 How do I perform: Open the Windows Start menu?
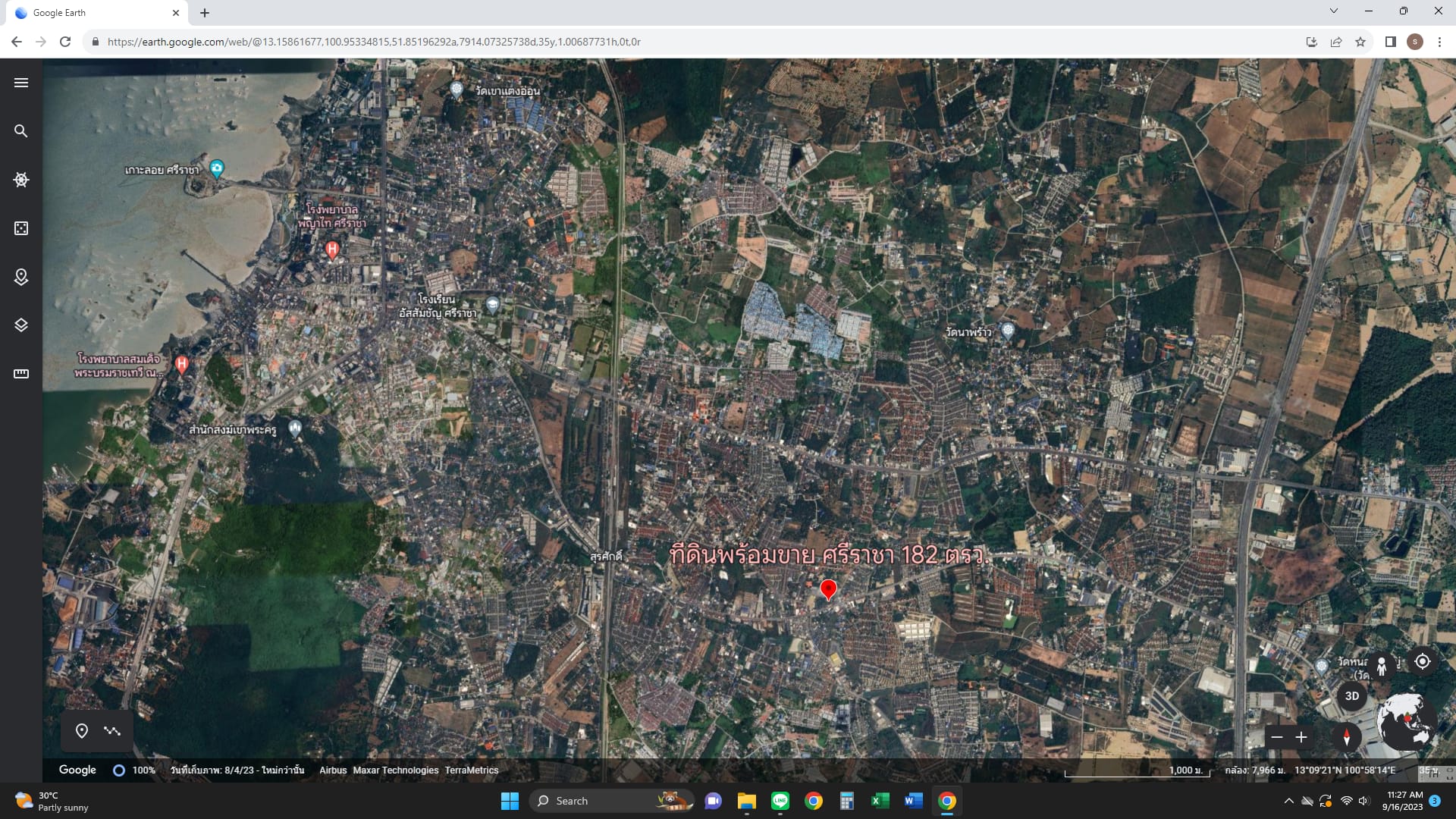(510, 801)
